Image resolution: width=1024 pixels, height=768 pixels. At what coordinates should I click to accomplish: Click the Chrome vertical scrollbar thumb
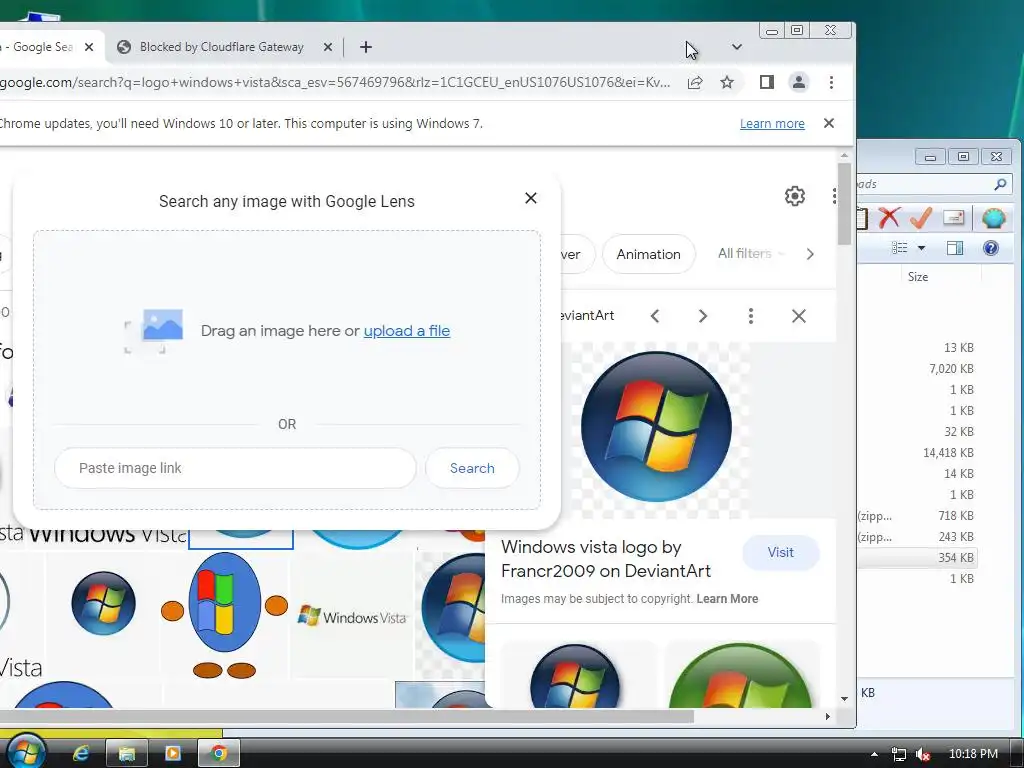click(844, 204)
